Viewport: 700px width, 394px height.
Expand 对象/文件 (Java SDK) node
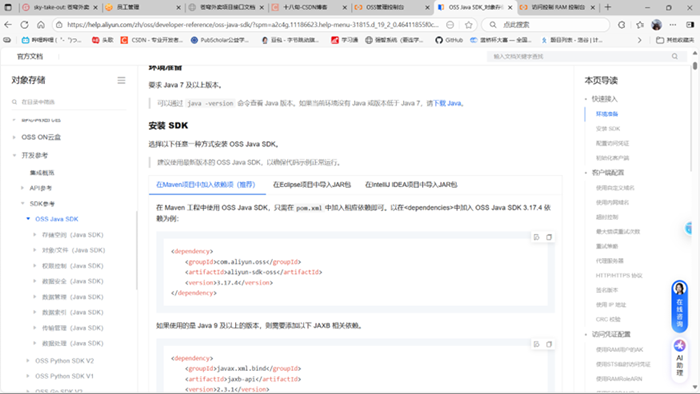click(x=34, y=250)
